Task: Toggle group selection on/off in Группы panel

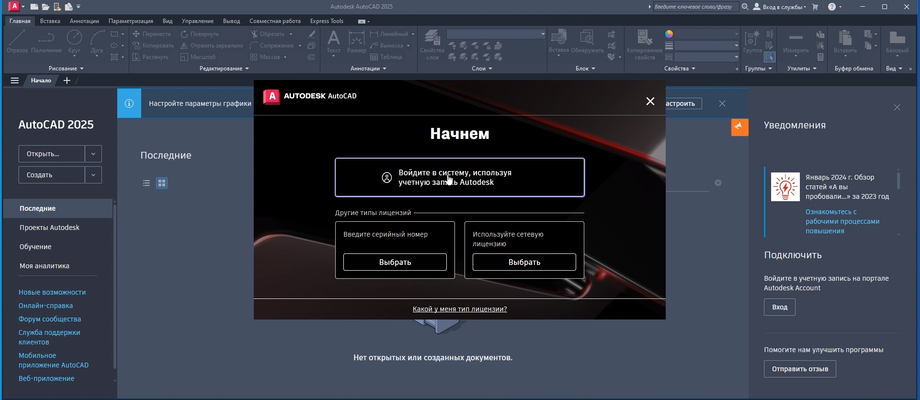Action: (x=769, y=57)
